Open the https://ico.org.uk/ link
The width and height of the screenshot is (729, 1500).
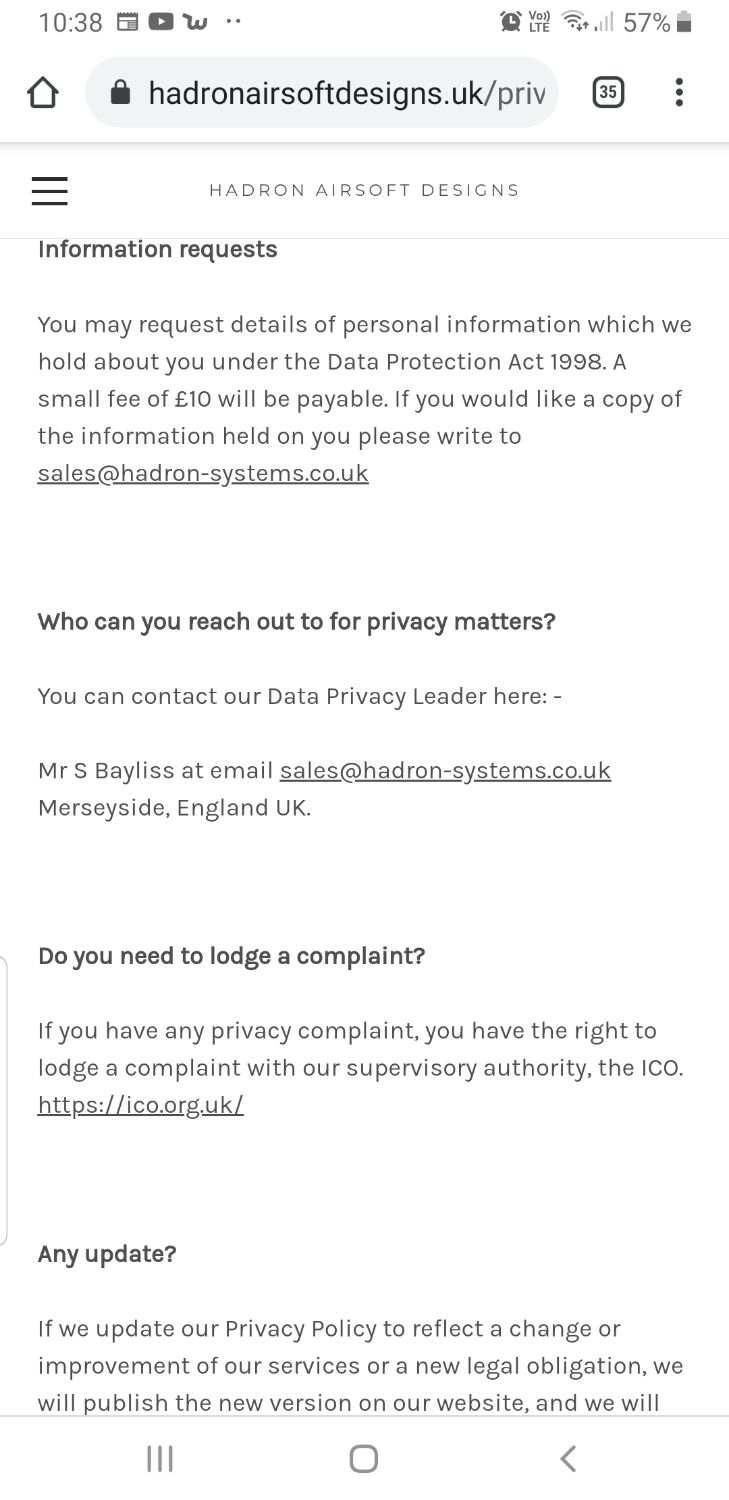pos(141,1105)
